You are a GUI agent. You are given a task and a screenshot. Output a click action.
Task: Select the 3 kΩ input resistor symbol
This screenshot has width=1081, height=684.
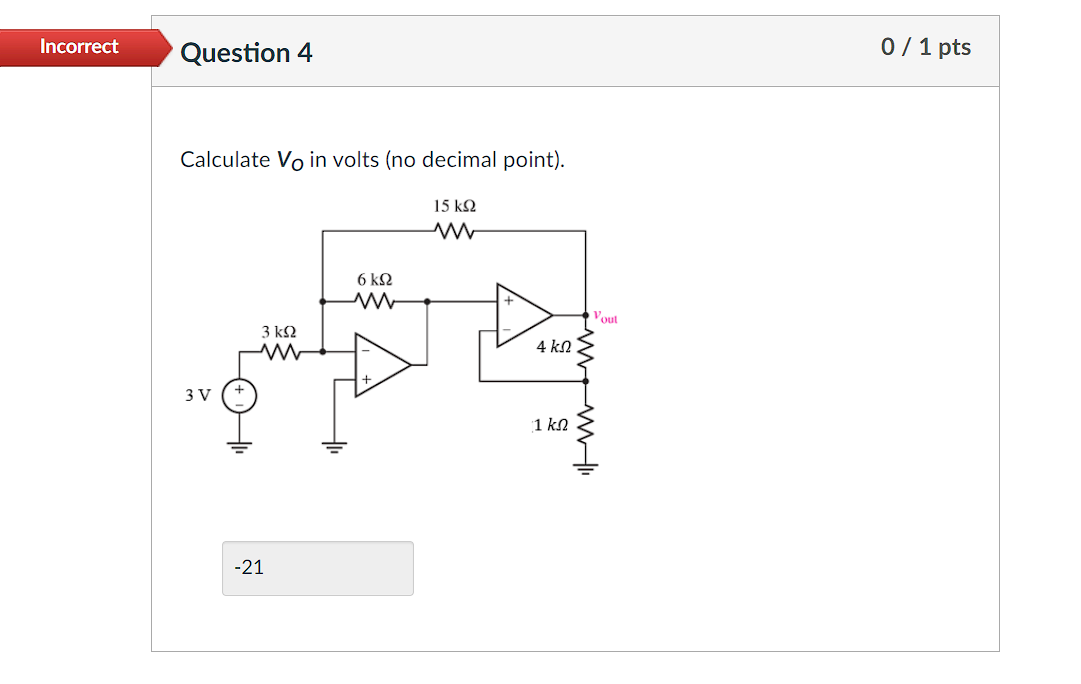277,350
